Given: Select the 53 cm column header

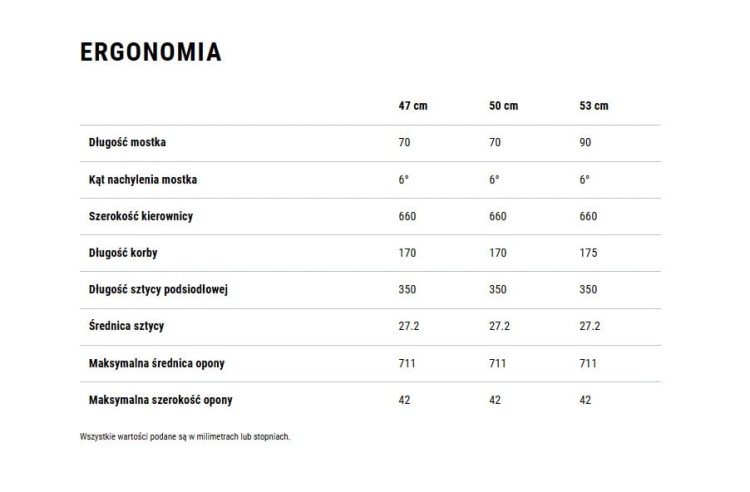Looking at the screenshot, I should pos(594,106).
